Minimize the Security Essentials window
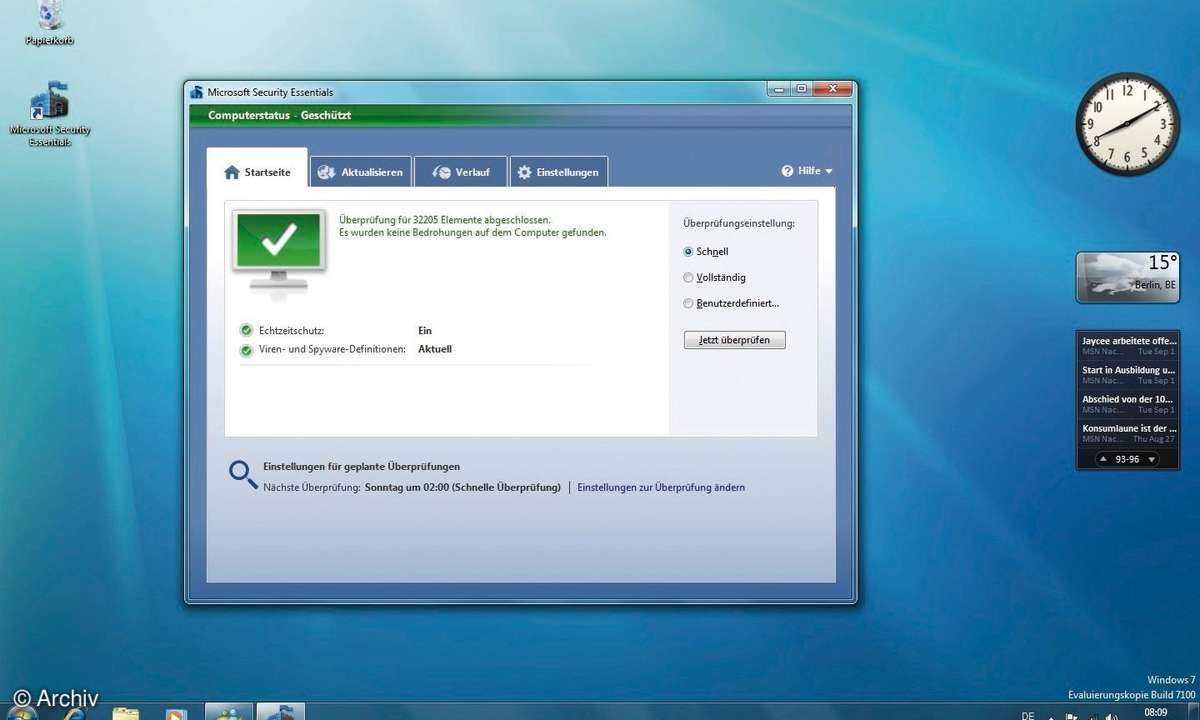This screenshot has width=1200, height=720. tap(777, 89)
